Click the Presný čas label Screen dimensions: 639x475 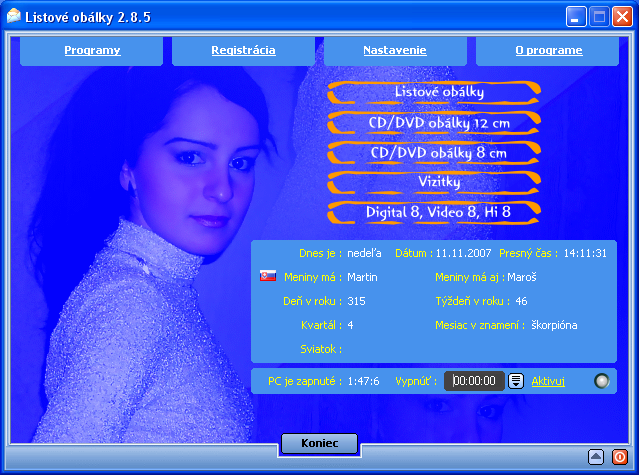click(x=528, y=253)
